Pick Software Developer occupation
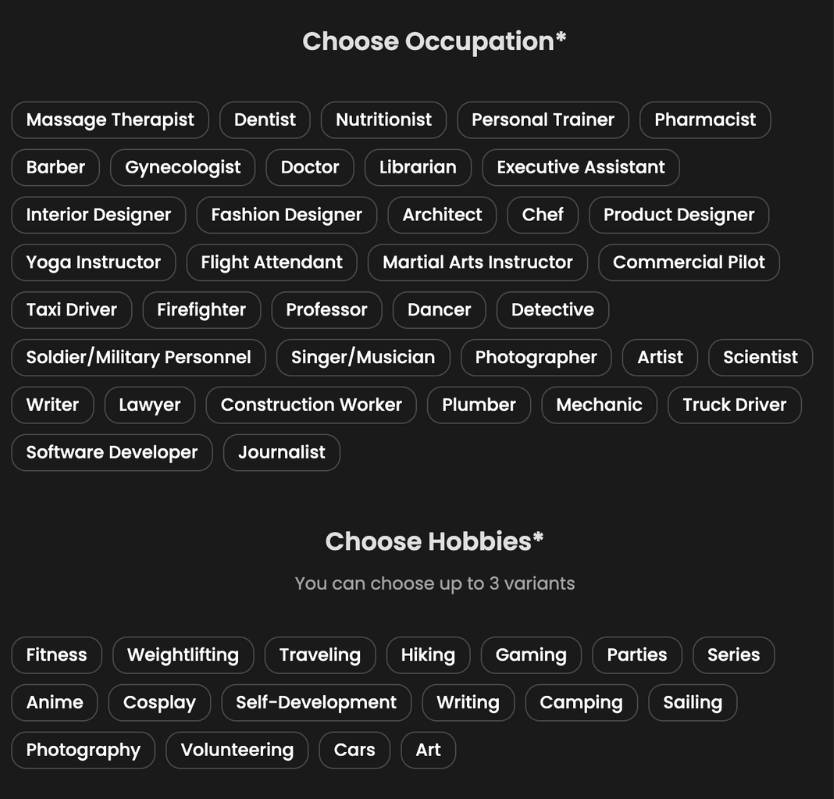This screenshot has width=834, height=799. (111, 452)
